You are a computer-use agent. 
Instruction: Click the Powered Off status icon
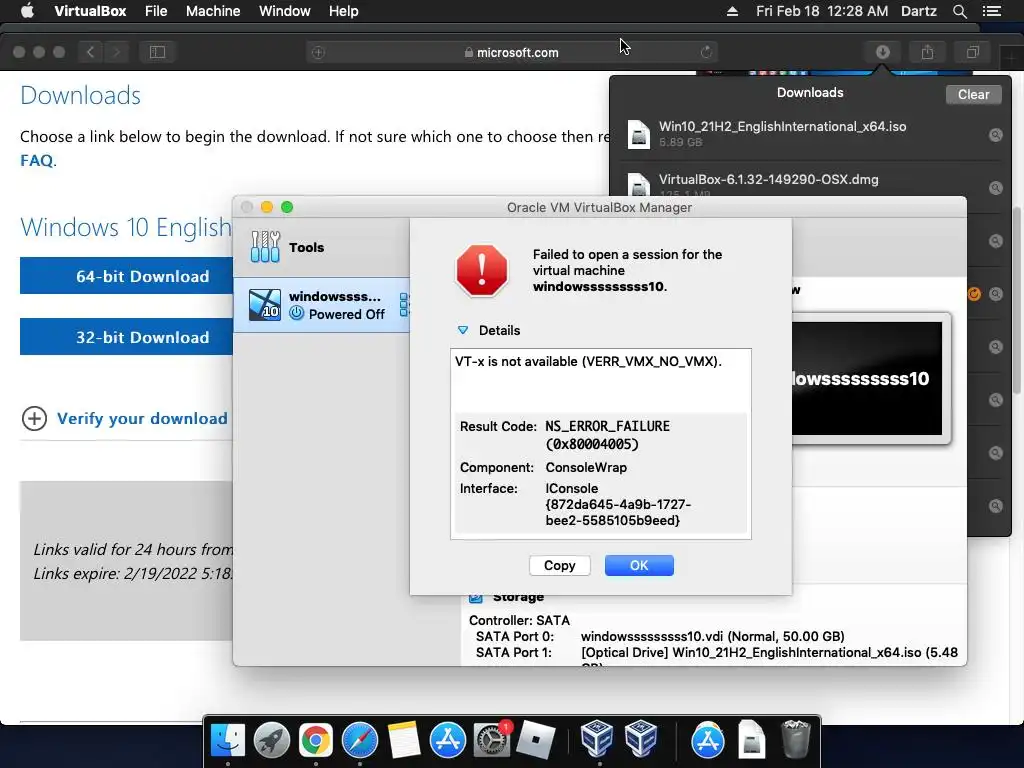(296, 313)
